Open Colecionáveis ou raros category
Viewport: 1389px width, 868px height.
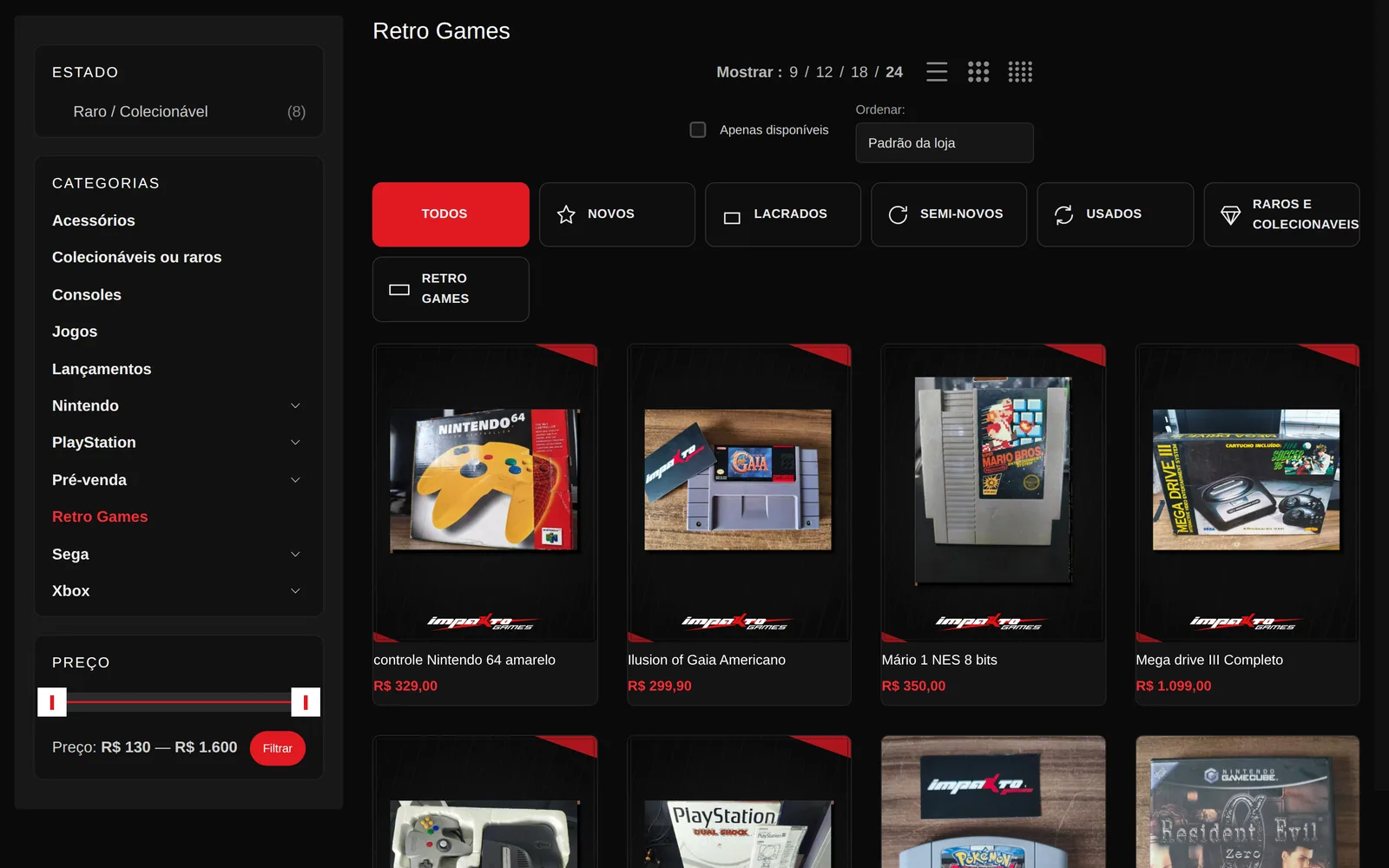tap(137, 257)
